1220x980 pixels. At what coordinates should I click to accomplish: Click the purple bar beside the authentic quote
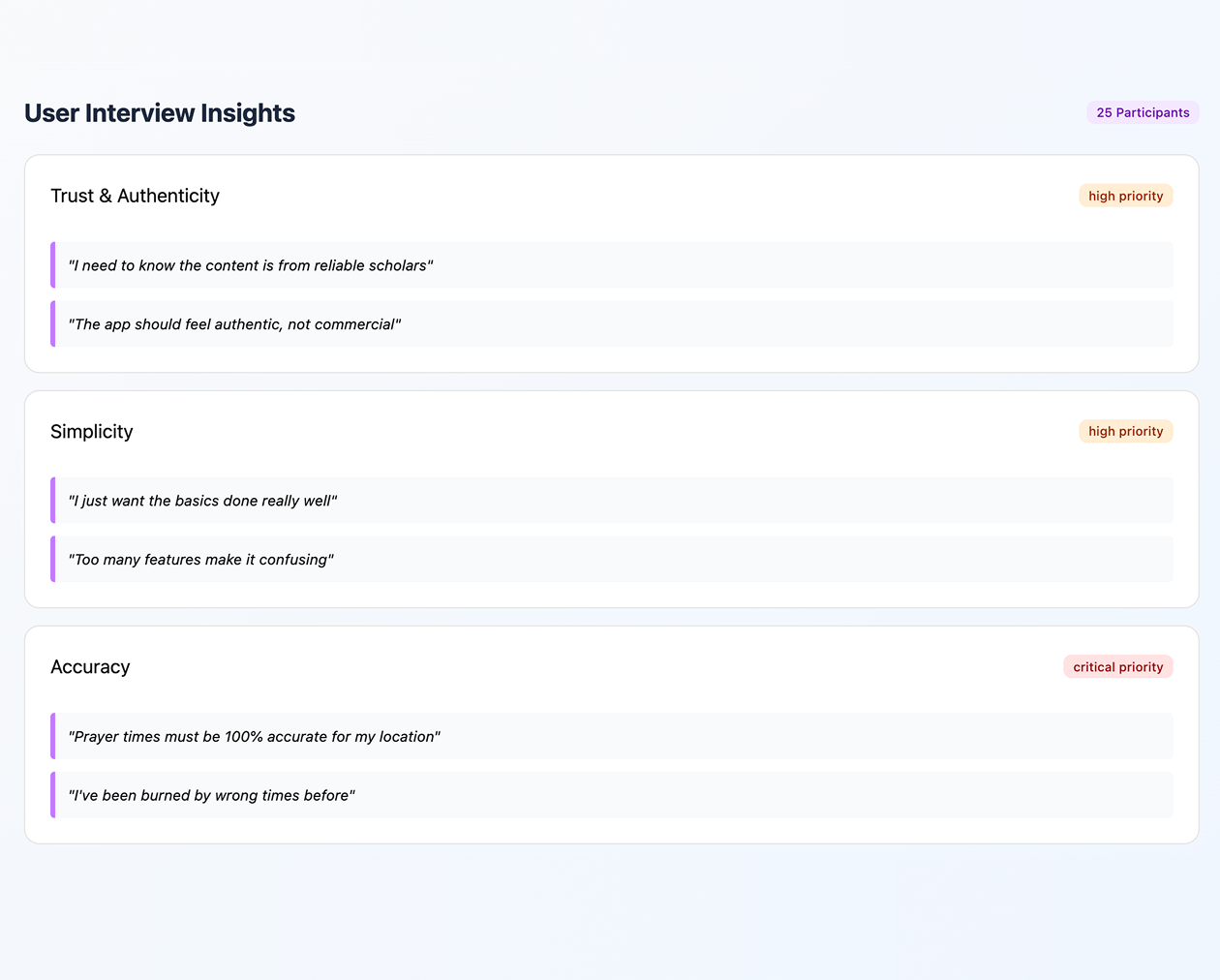tap(52, 324)
